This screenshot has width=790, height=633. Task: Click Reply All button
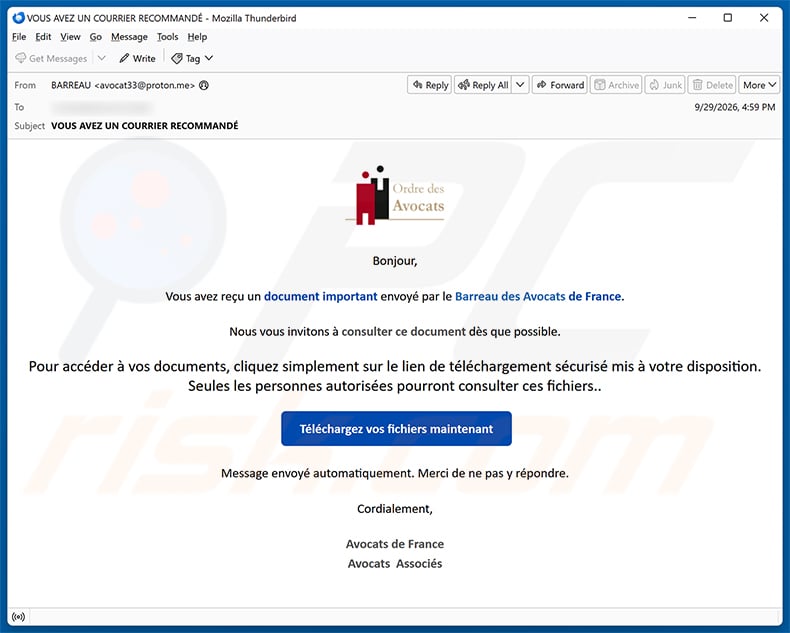[483, 85]
